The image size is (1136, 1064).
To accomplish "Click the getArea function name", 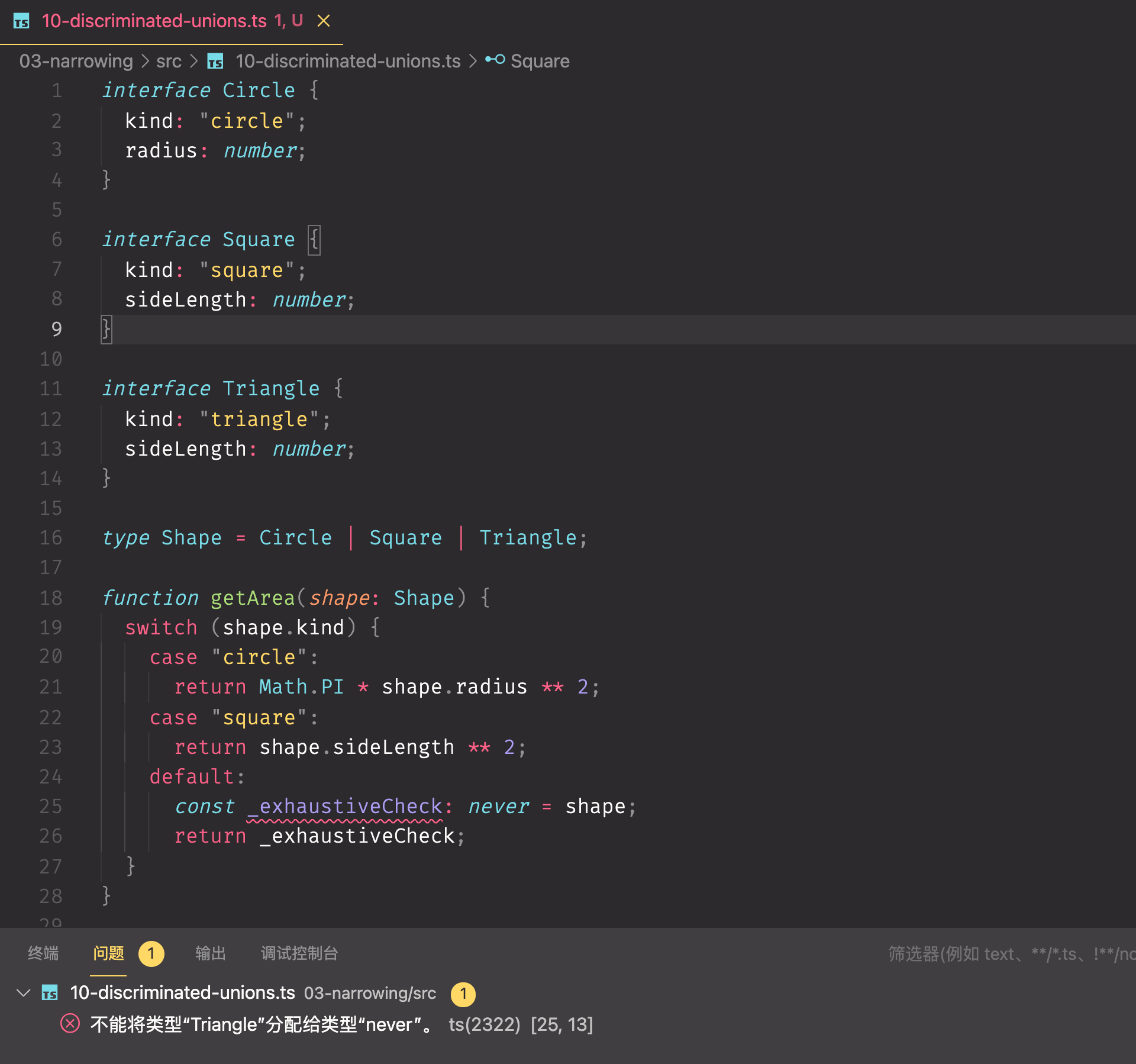I will pos(253,598).
